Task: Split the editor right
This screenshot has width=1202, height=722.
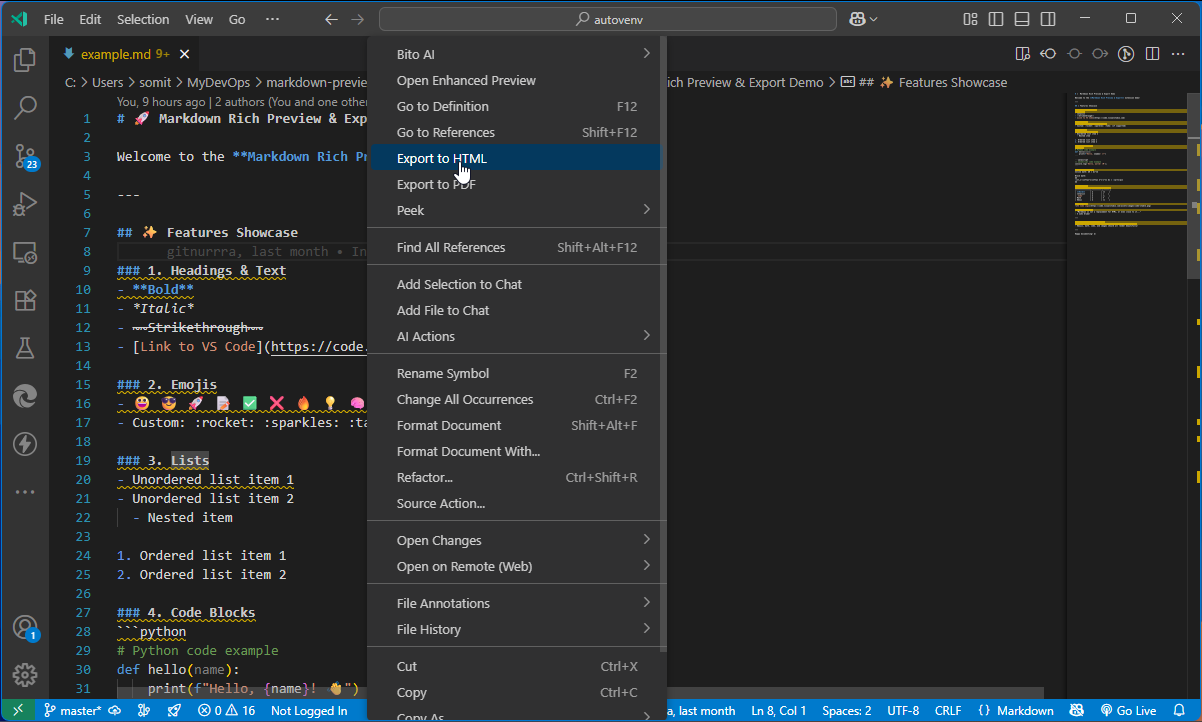Action: click(x=1152, y=54)
